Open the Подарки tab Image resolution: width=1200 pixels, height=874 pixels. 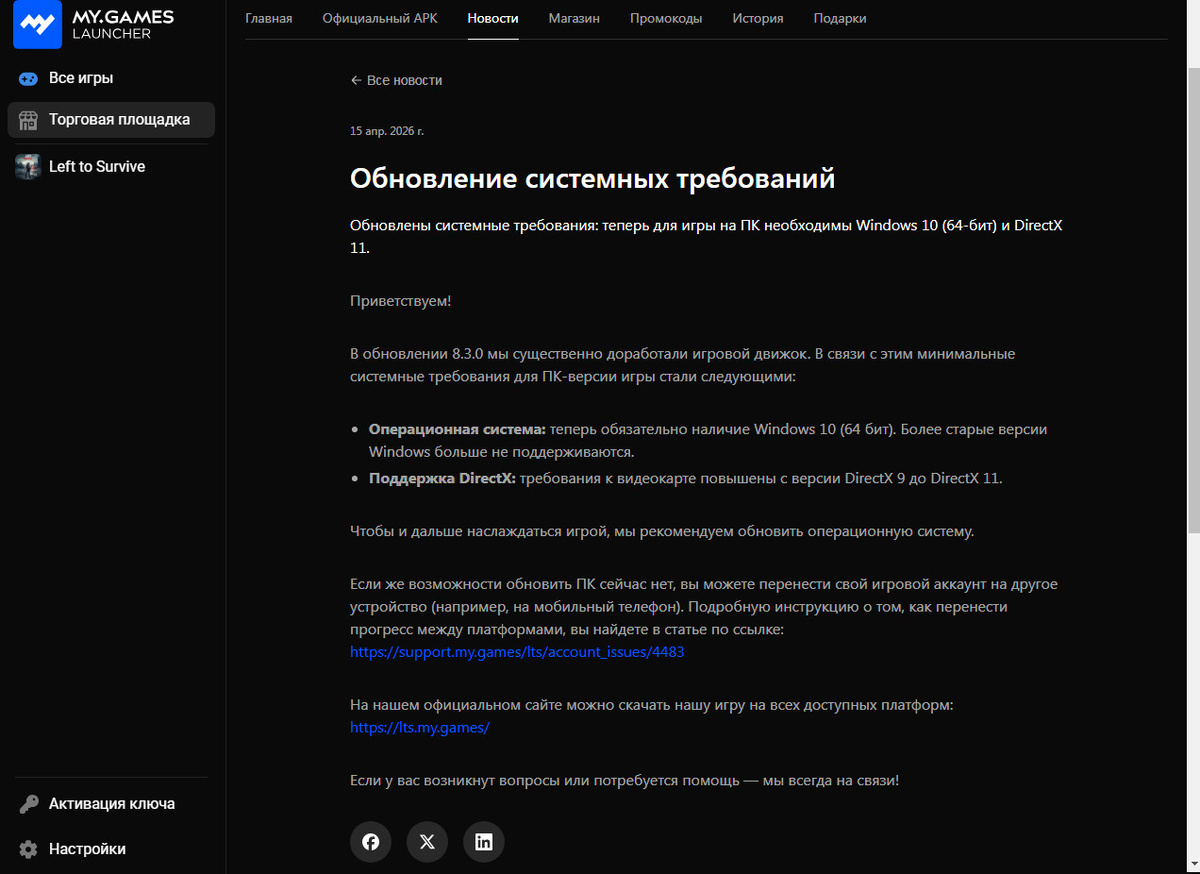coord(840,19)
